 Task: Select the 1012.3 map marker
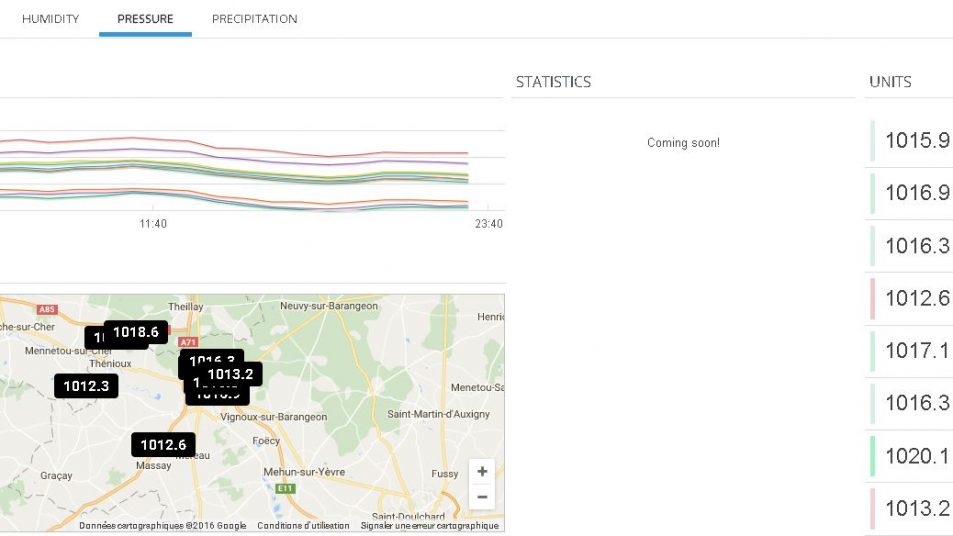(x=86, y=386)
